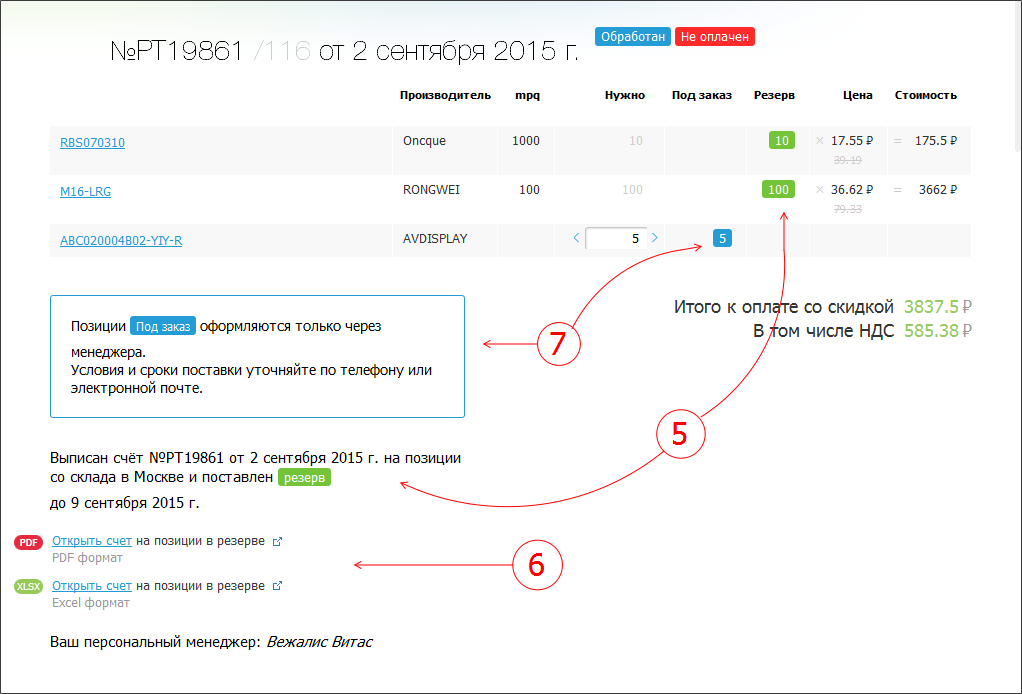Click the multiply sign before price 36.62

click(820, 189)
